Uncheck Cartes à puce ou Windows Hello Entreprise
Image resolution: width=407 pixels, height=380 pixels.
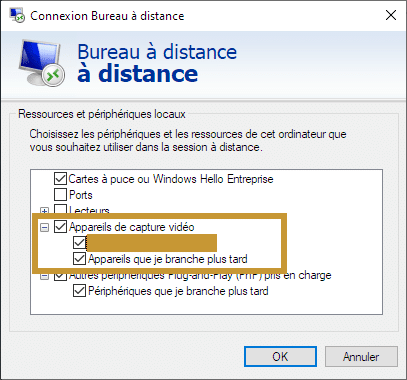click(60, 179)
